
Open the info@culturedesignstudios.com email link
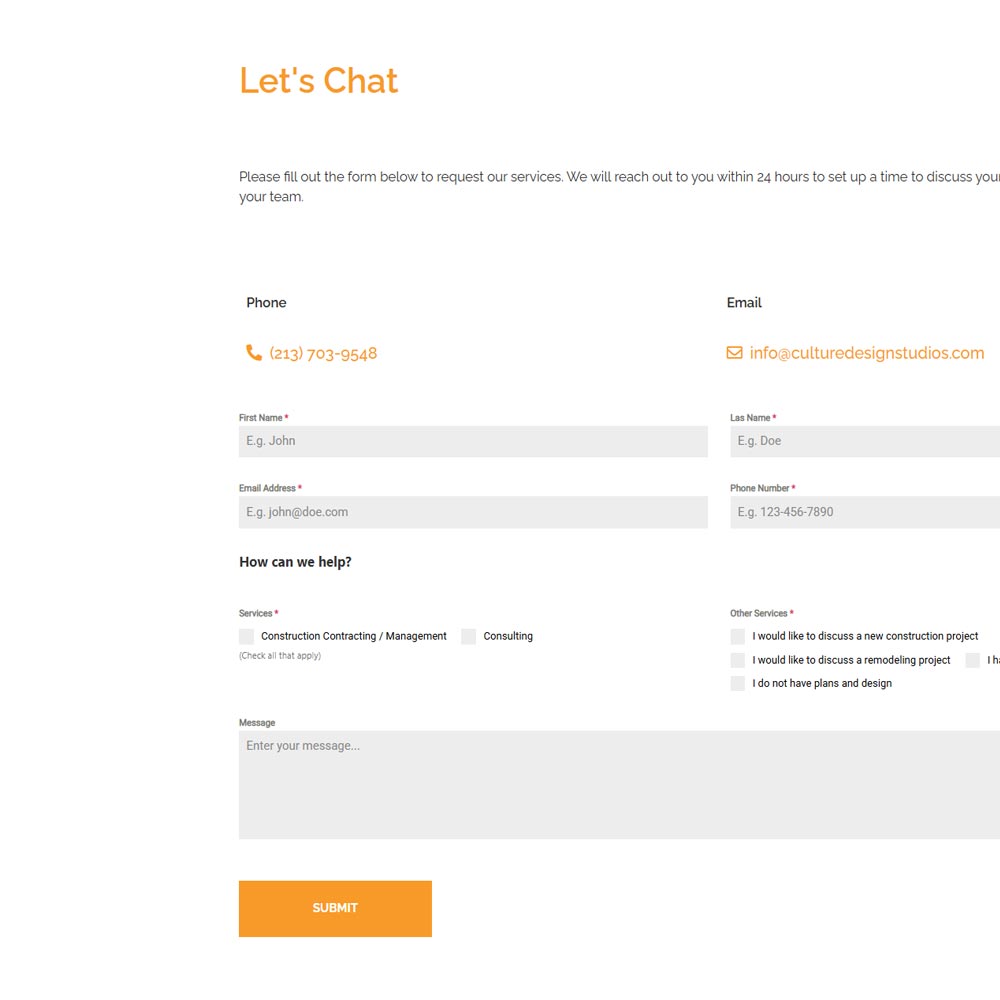(x=867, y=353)
